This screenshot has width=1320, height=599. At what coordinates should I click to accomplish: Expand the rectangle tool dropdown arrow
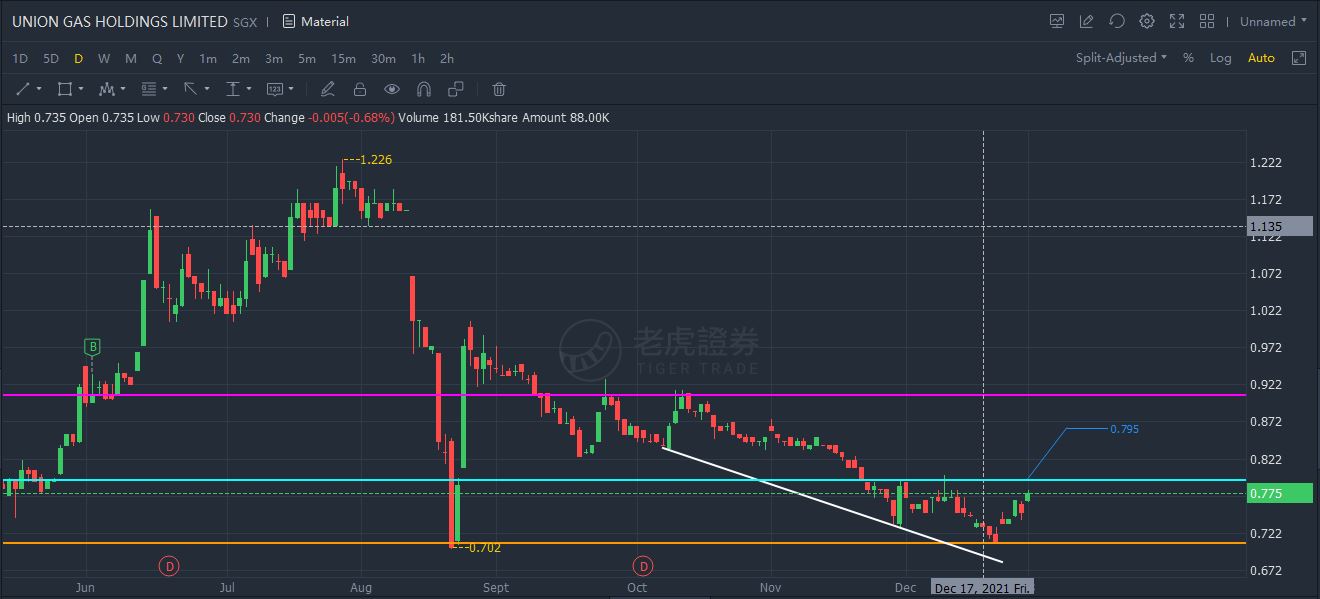tap(81, 89)
